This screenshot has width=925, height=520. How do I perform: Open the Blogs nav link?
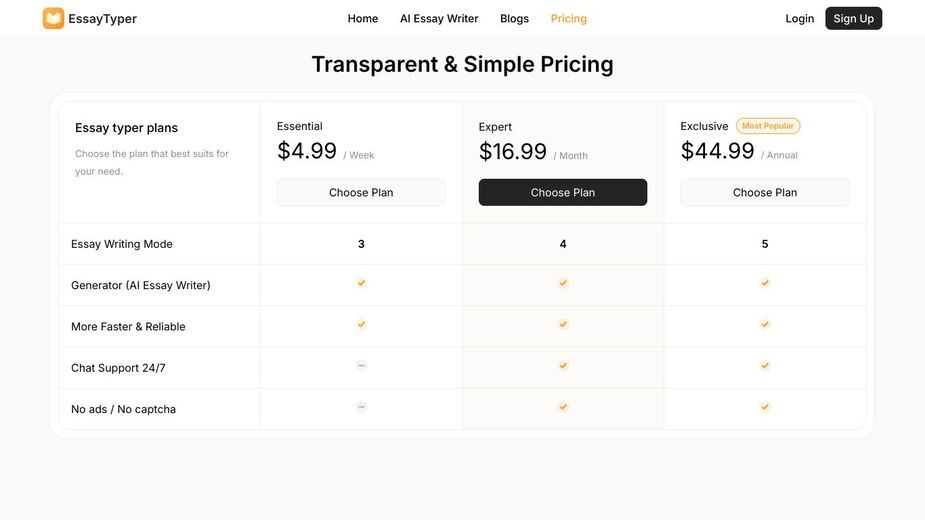[514, 18]
